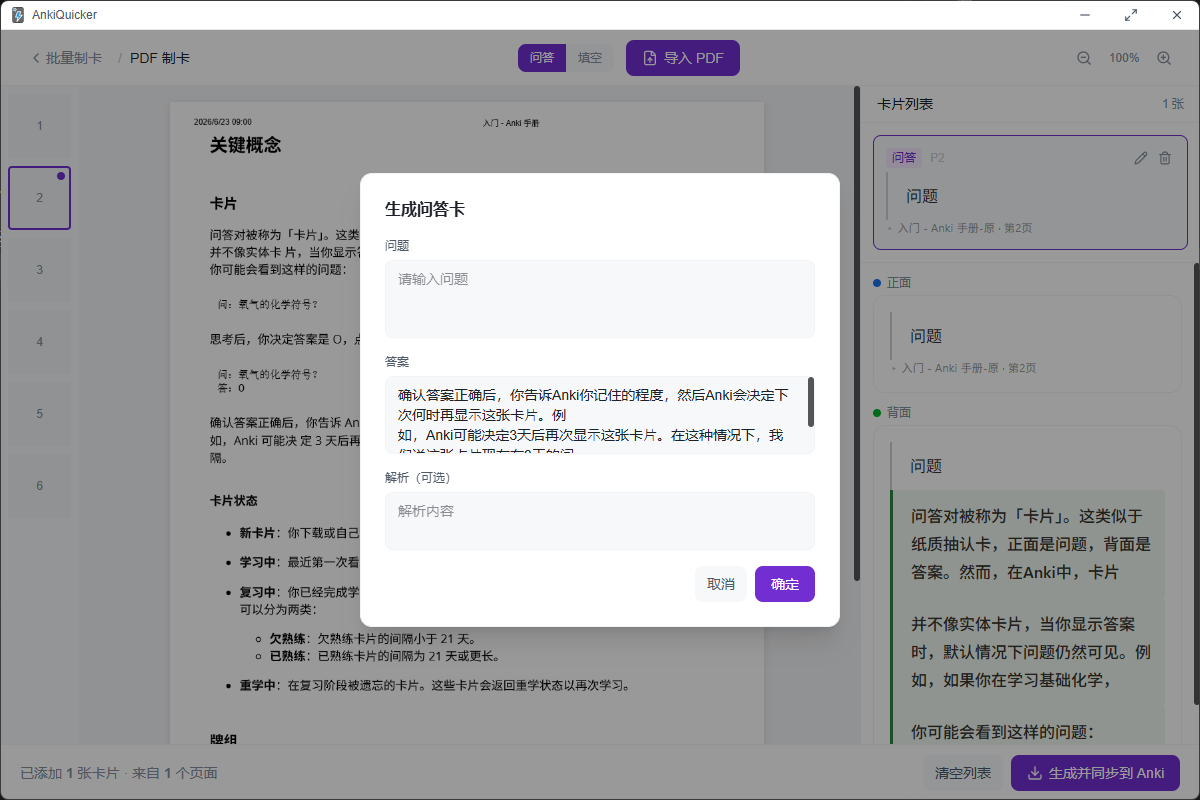Click 清空列表 button
Viewport: 1200px width, 800px height.
(x=963, y=773)
